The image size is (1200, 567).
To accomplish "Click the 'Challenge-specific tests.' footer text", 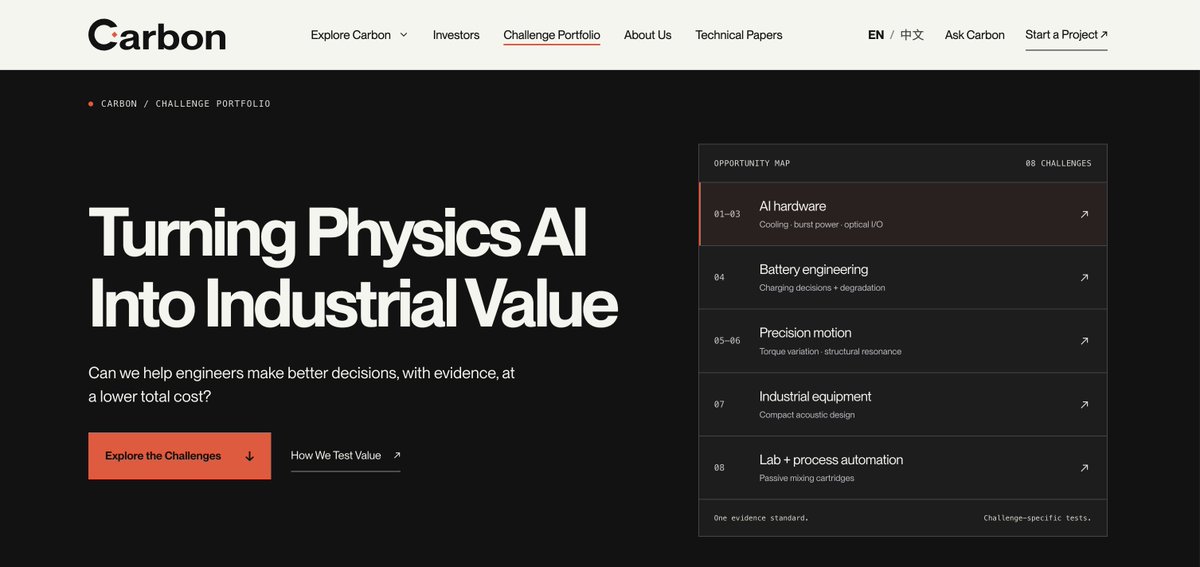I will [1037, 518].
